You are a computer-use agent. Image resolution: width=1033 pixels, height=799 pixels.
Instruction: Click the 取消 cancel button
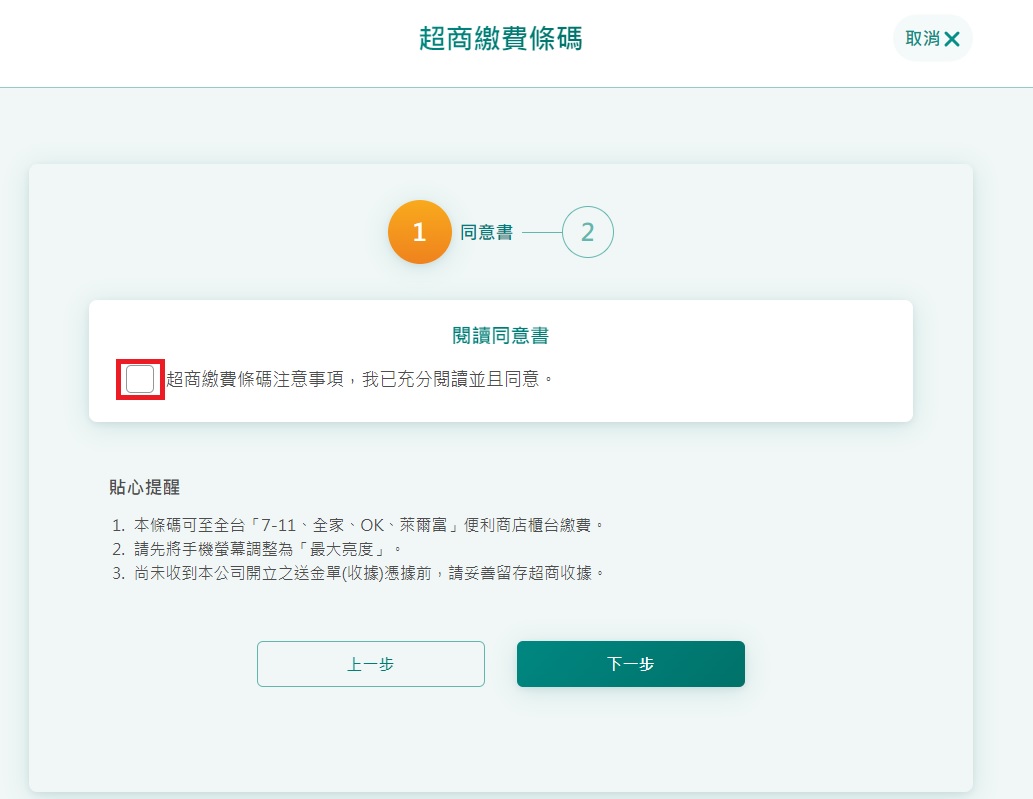tap(932, 39)
